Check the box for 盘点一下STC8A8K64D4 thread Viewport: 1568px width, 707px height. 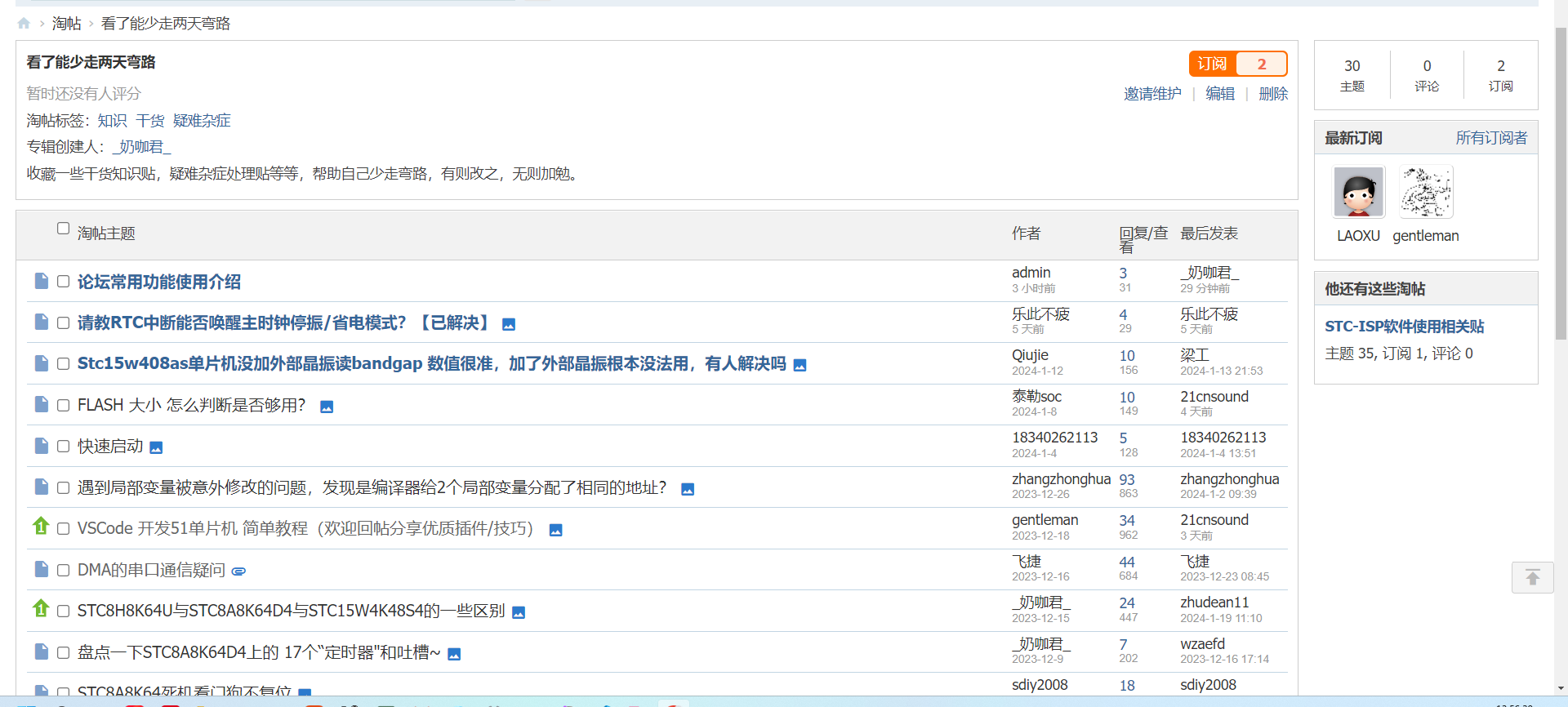(63, 653)
